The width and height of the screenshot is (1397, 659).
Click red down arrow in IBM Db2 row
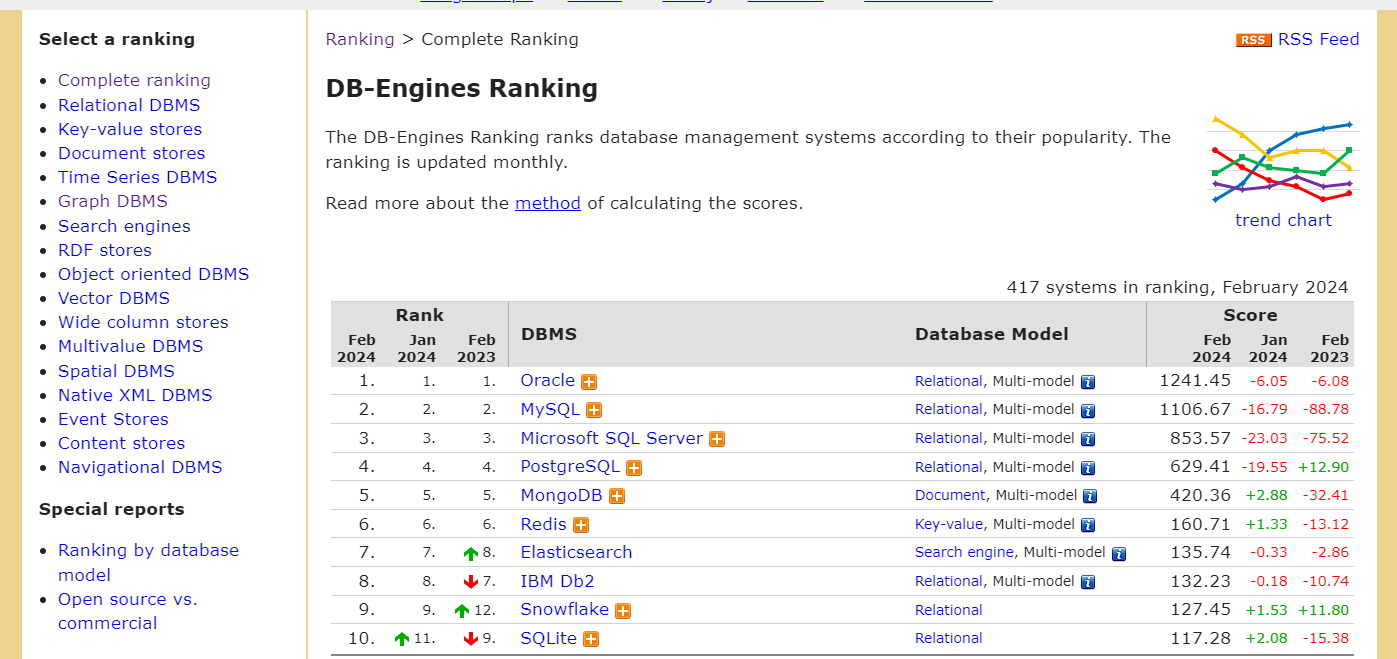[x=471, y=582]
